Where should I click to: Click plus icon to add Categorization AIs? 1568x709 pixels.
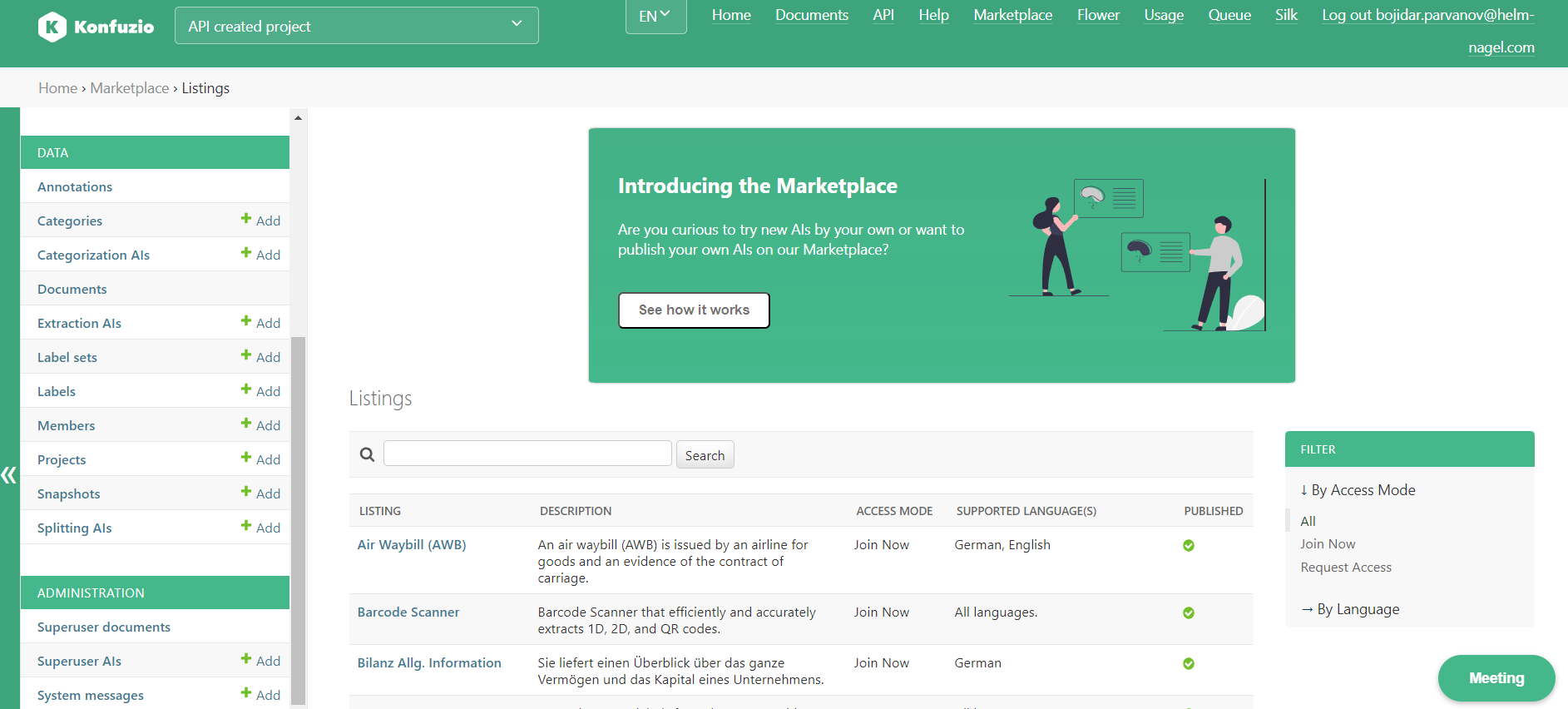pos(246,253)
